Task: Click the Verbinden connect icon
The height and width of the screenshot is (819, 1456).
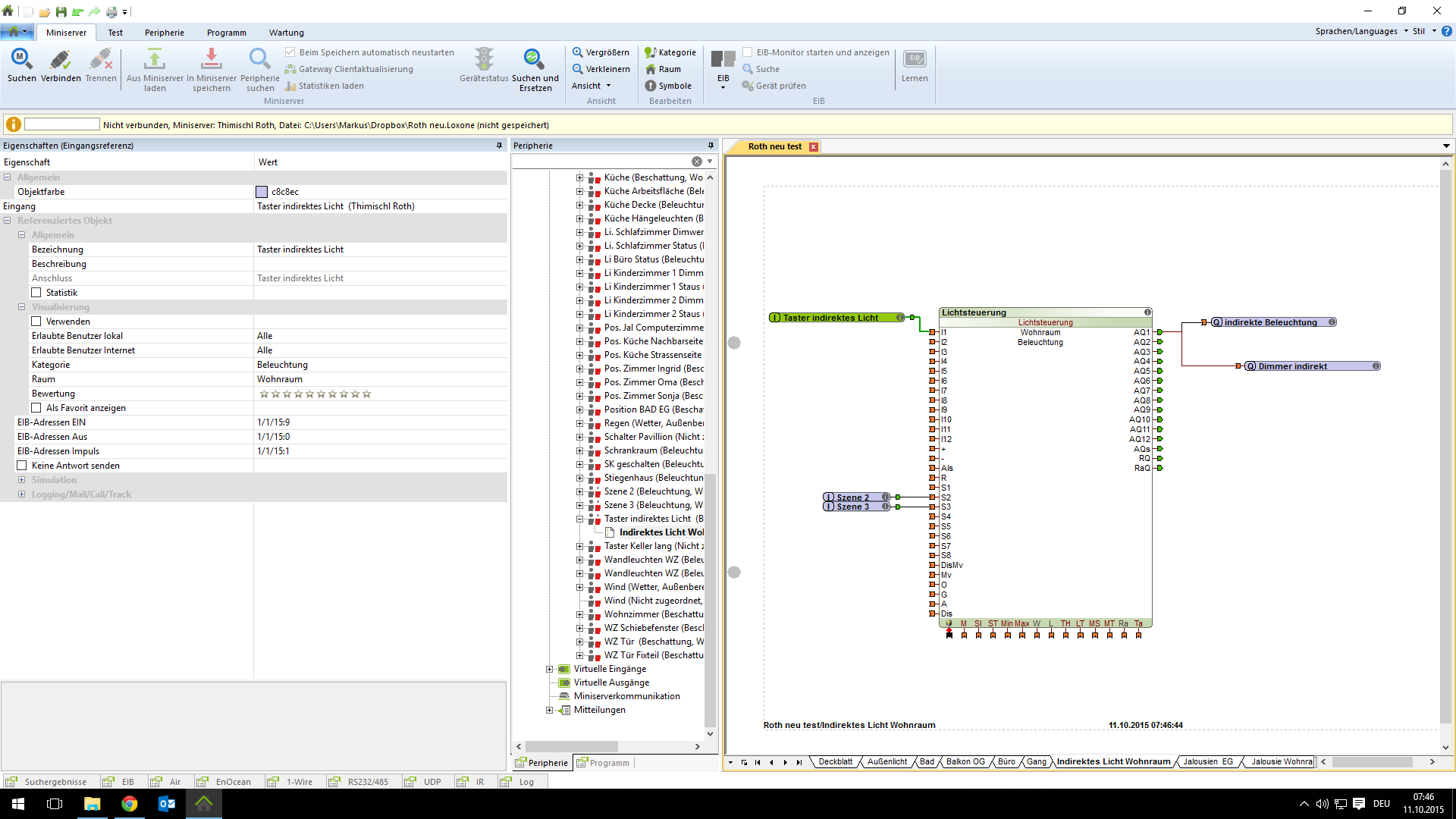Action: pyautogui.click(x=60, y=60)
